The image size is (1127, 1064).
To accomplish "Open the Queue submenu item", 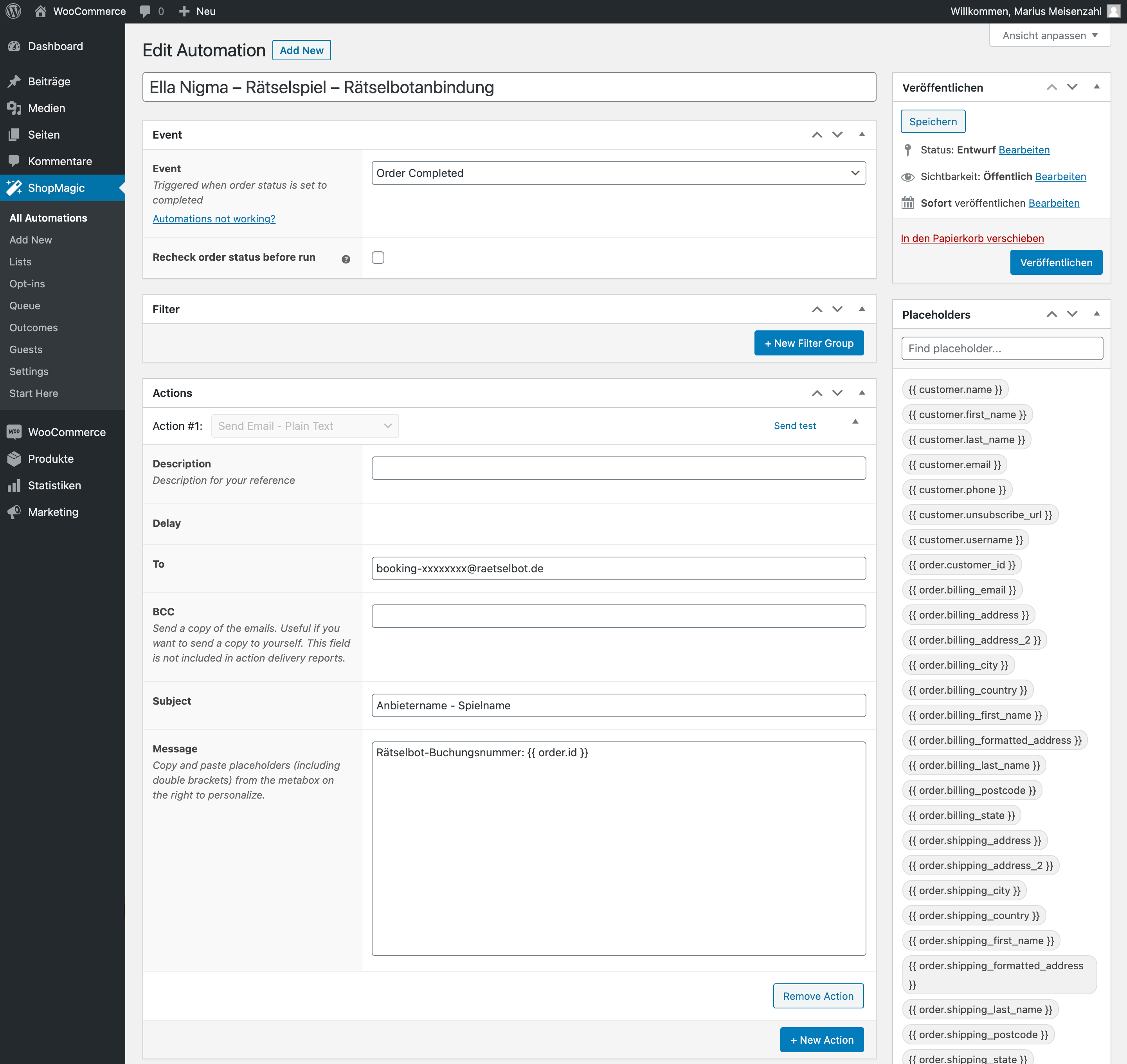I will 25,306.
